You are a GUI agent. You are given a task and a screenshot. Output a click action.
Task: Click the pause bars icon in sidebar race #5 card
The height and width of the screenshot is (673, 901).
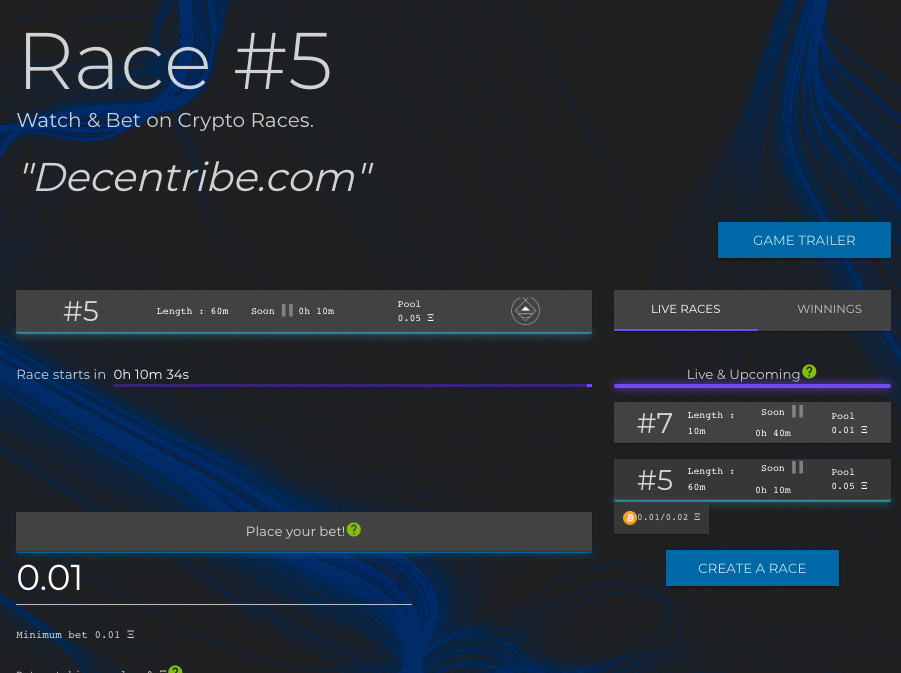pos(797,467)
